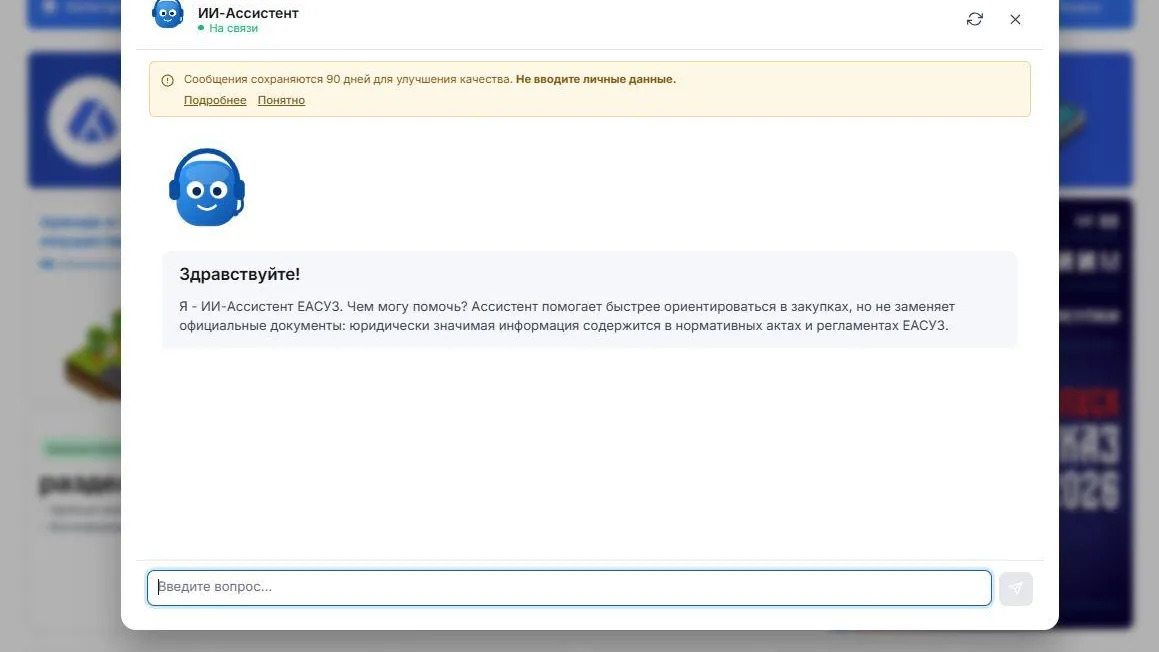Viewport: 1159px width, 652px height.
Task: Focus the Введите вопрос input field
Action: click(x=569, y=588)
